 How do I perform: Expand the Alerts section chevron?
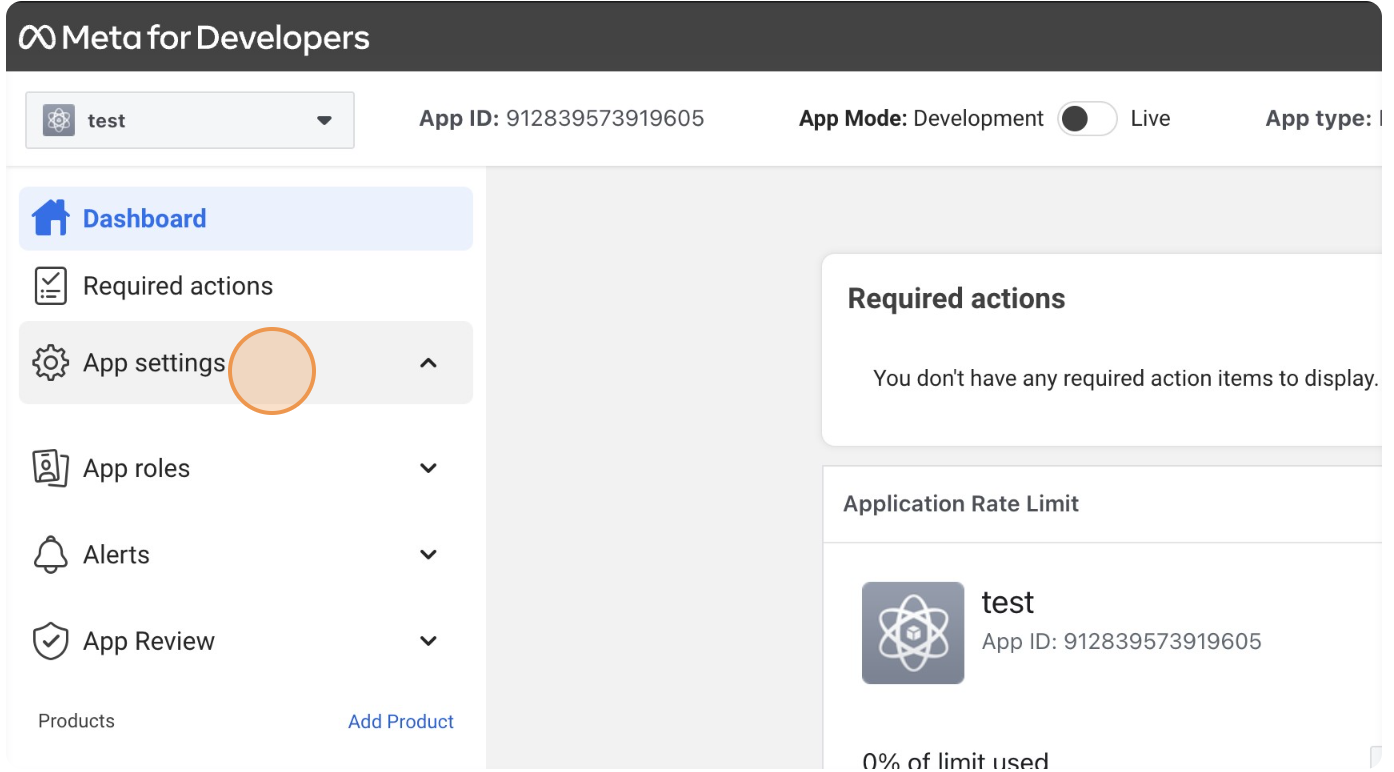point(428,555)
